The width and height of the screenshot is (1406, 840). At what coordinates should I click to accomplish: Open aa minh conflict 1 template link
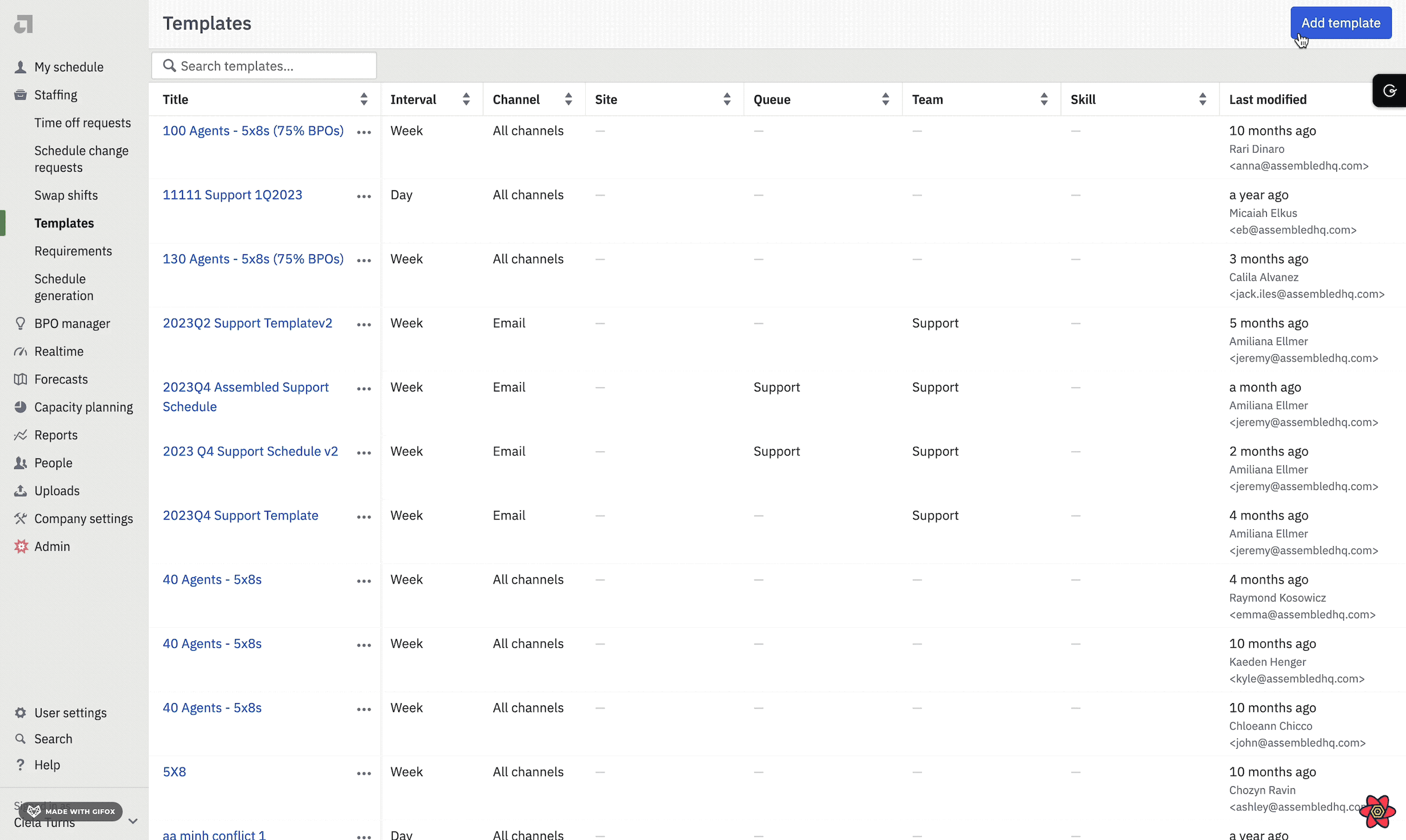(x=214, y=835)
